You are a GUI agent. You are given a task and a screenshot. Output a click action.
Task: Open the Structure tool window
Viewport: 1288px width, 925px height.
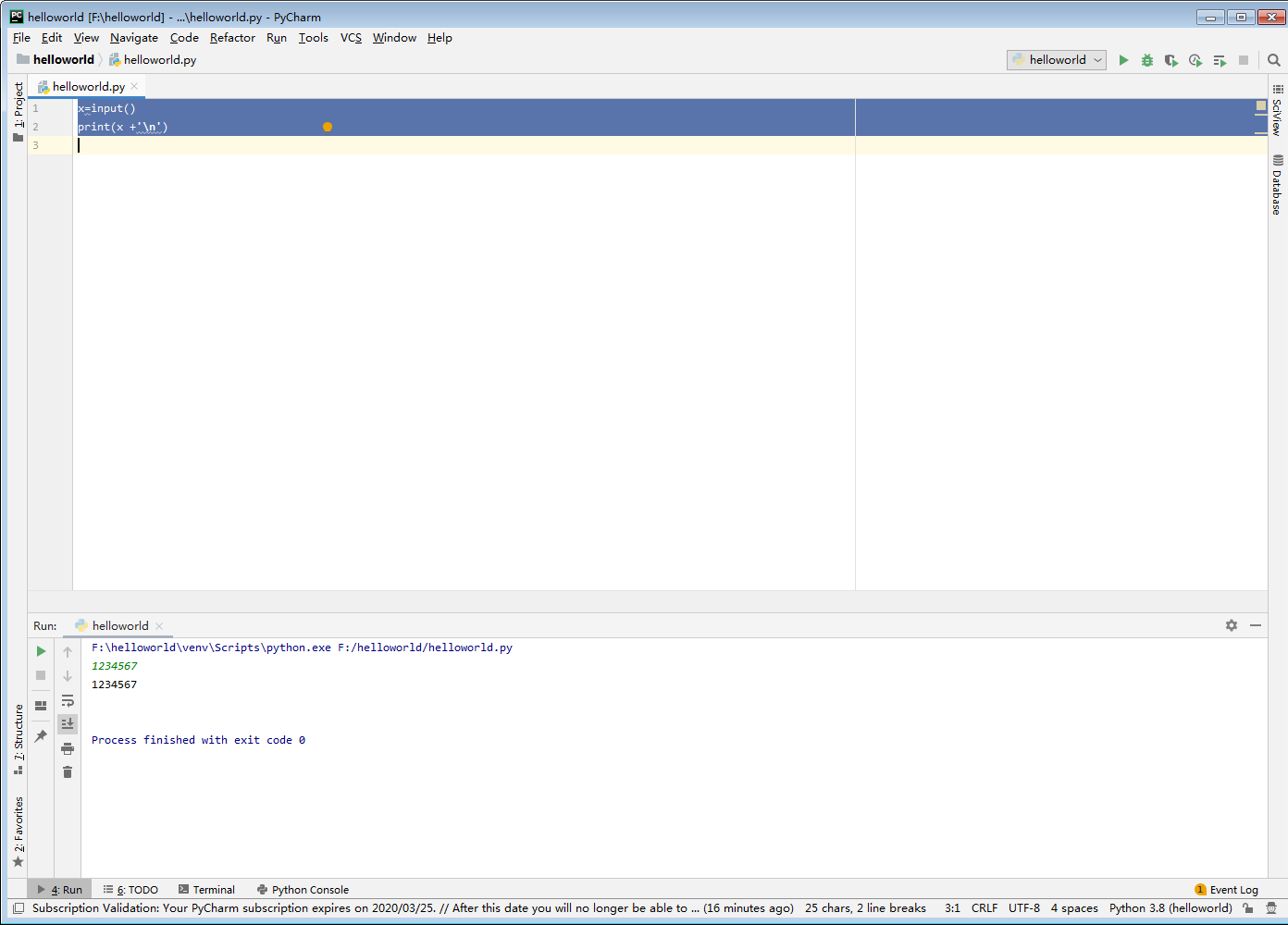(x=18, y=738)
